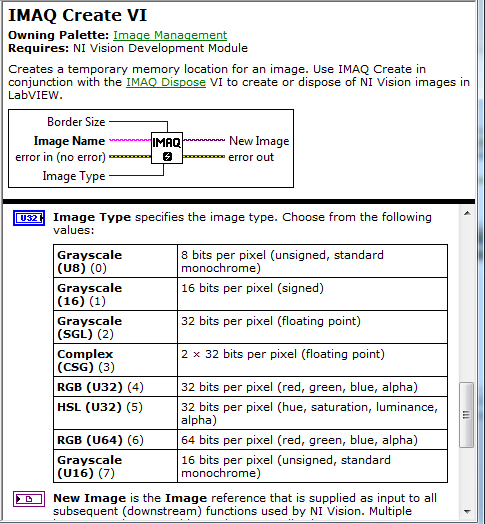Select the Grayscale (U8) (0) table cell

pyautogui.click(x=115, y=261)
